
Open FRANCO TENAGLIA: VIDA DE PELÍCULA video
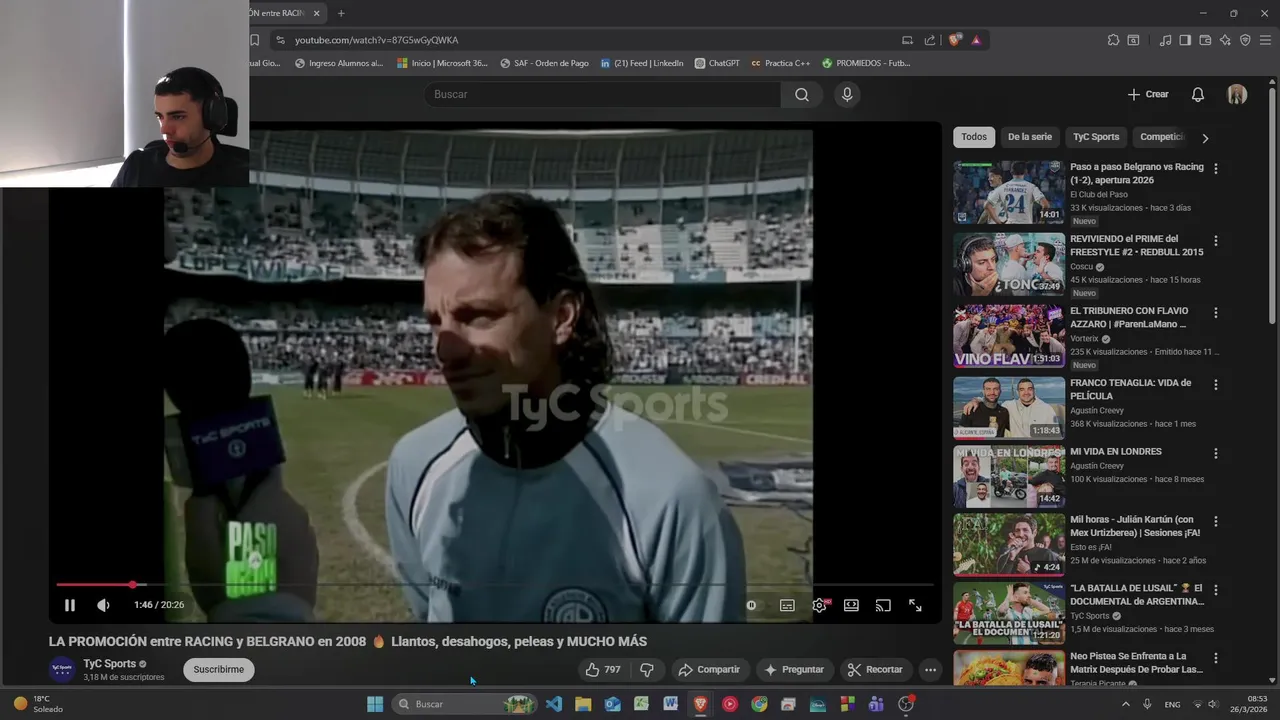pos(1009,407)
